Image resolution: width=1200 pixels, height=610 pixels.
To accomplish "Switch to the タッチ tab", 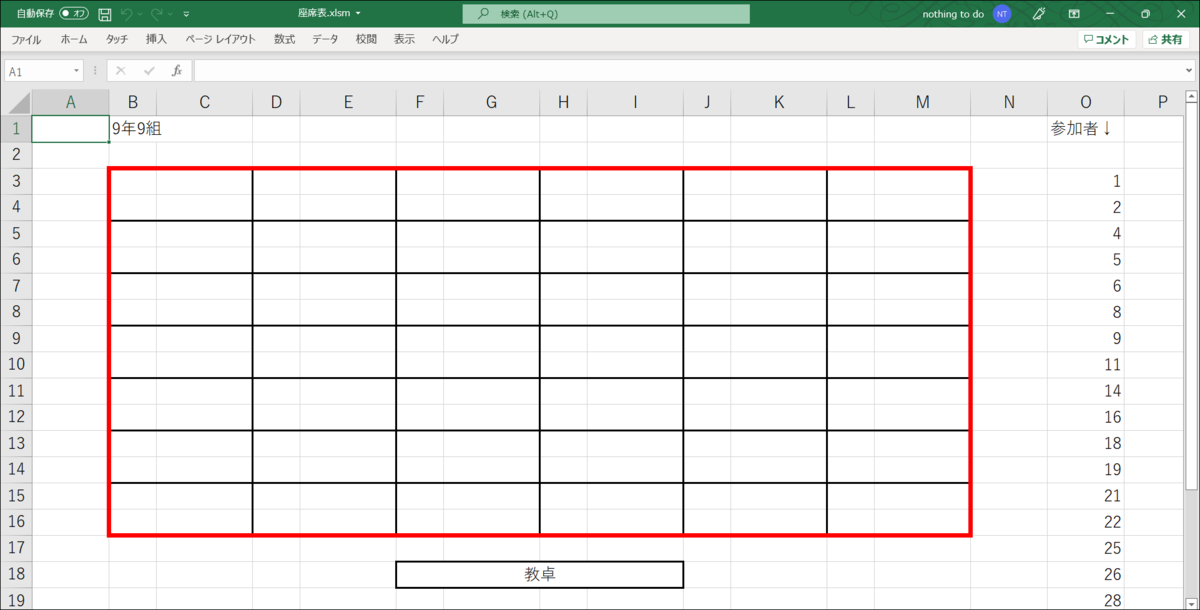I will pos(117,39).
